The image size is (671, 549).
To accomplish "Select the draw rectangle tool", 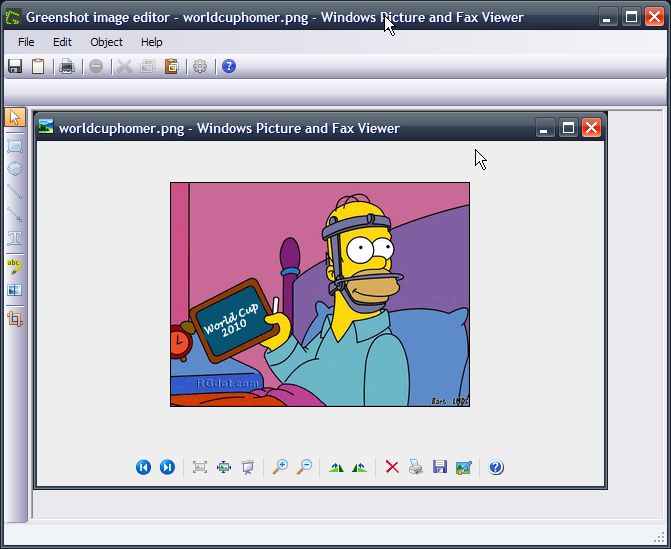I will coord(15,145).
